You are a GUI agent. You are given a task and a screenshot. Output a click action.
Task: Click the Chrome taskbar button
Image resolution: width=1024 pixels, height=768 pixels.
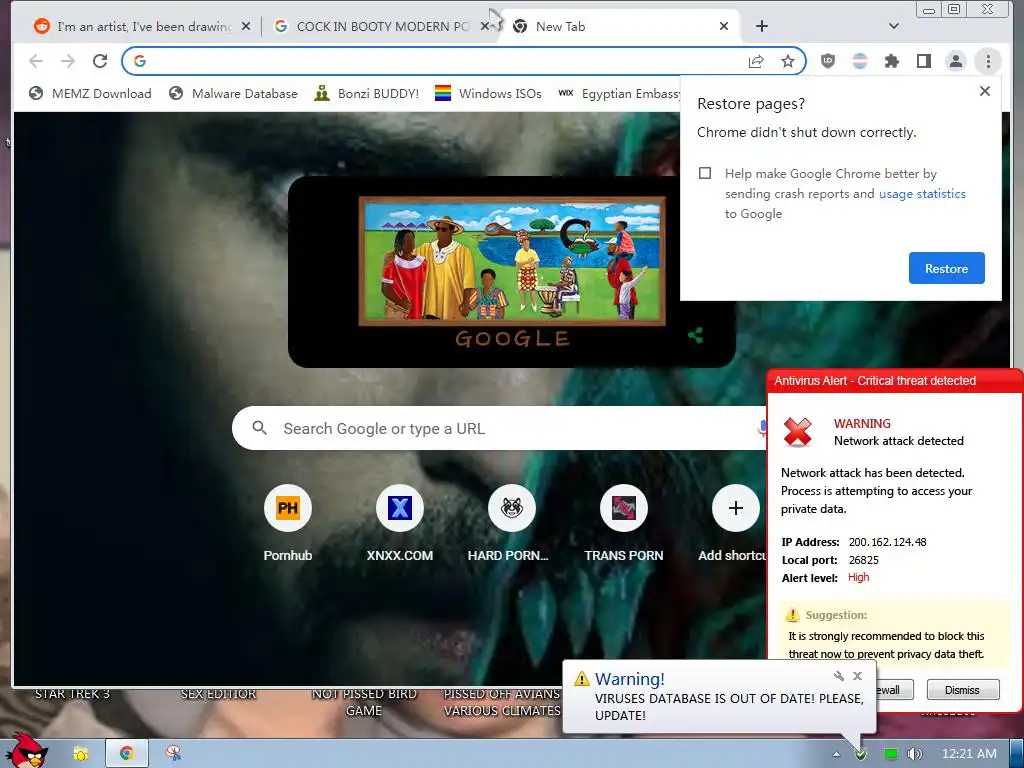click(127, 754)
